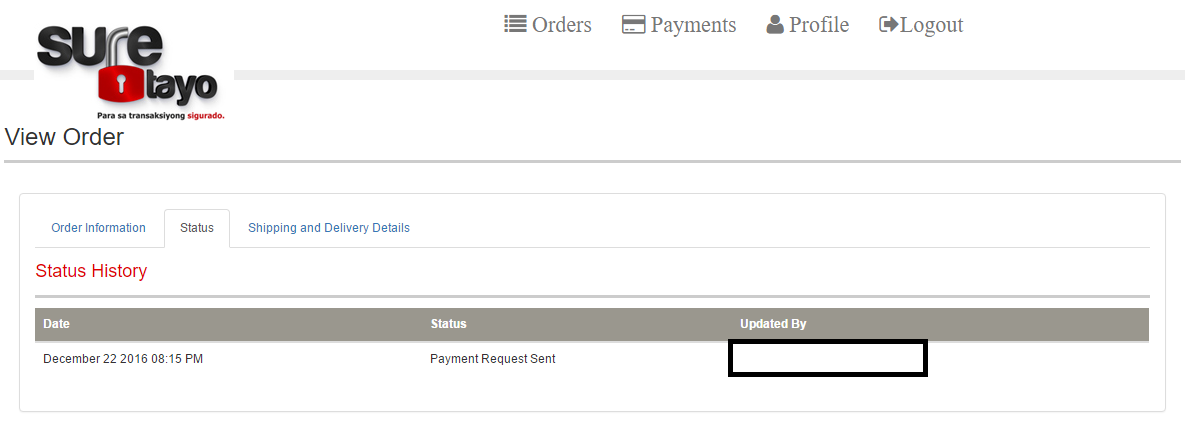Click the Logout arrow icon
The height and width of the screenshot is (424, 1185).
(x=889, y=25)
